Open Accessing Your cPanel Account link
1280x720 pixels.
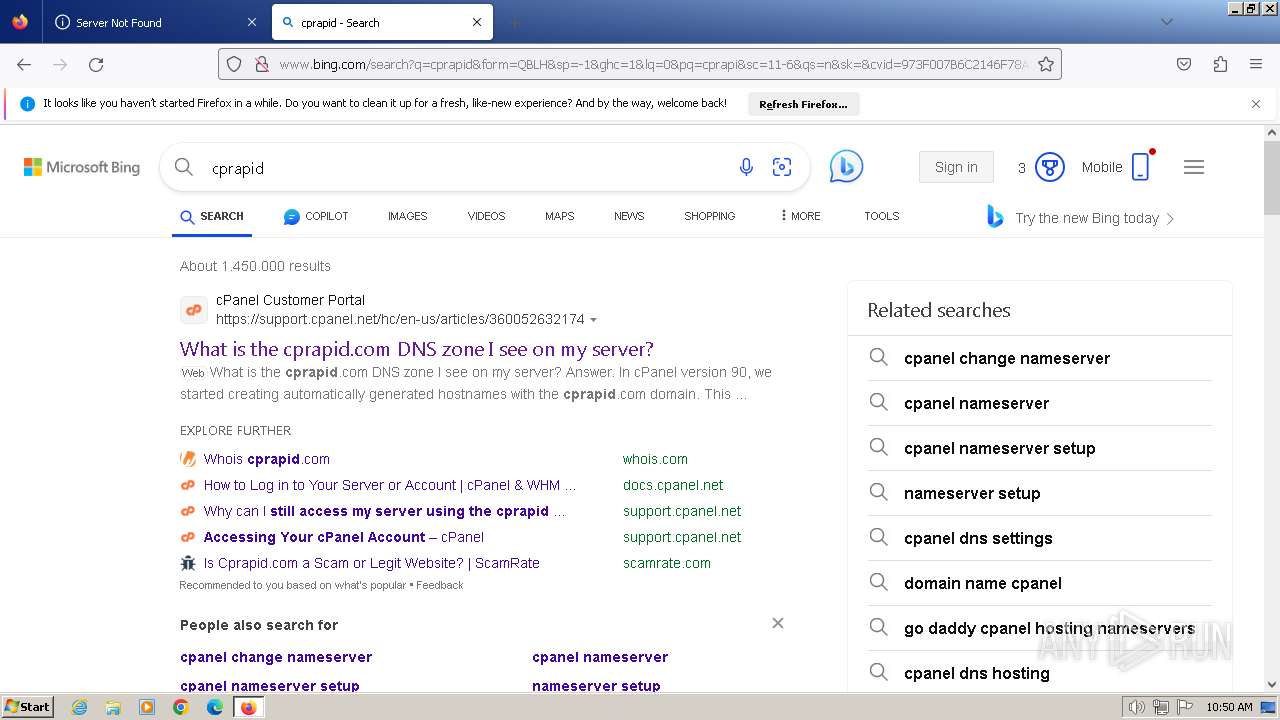[x=344, y=537]
